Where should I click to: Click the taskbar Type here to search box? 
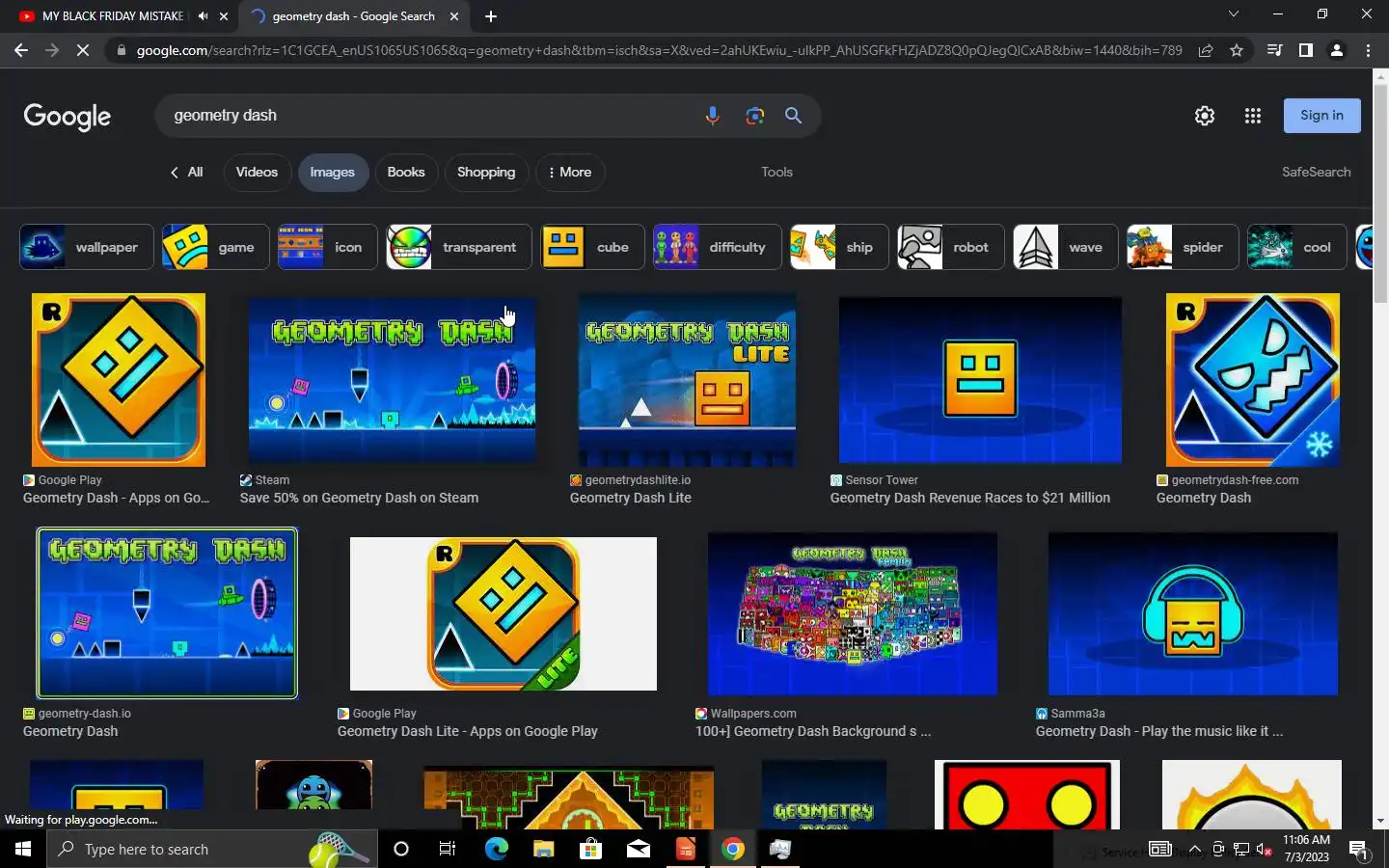tap(212, 849)
